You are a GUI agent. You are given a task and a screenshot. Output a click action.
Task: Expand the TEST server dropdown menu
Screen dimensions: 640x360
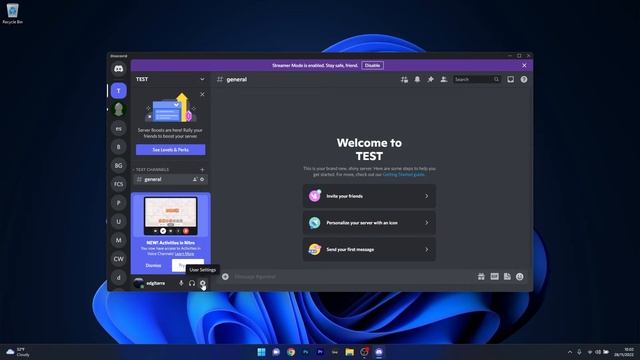coord(202,79)
